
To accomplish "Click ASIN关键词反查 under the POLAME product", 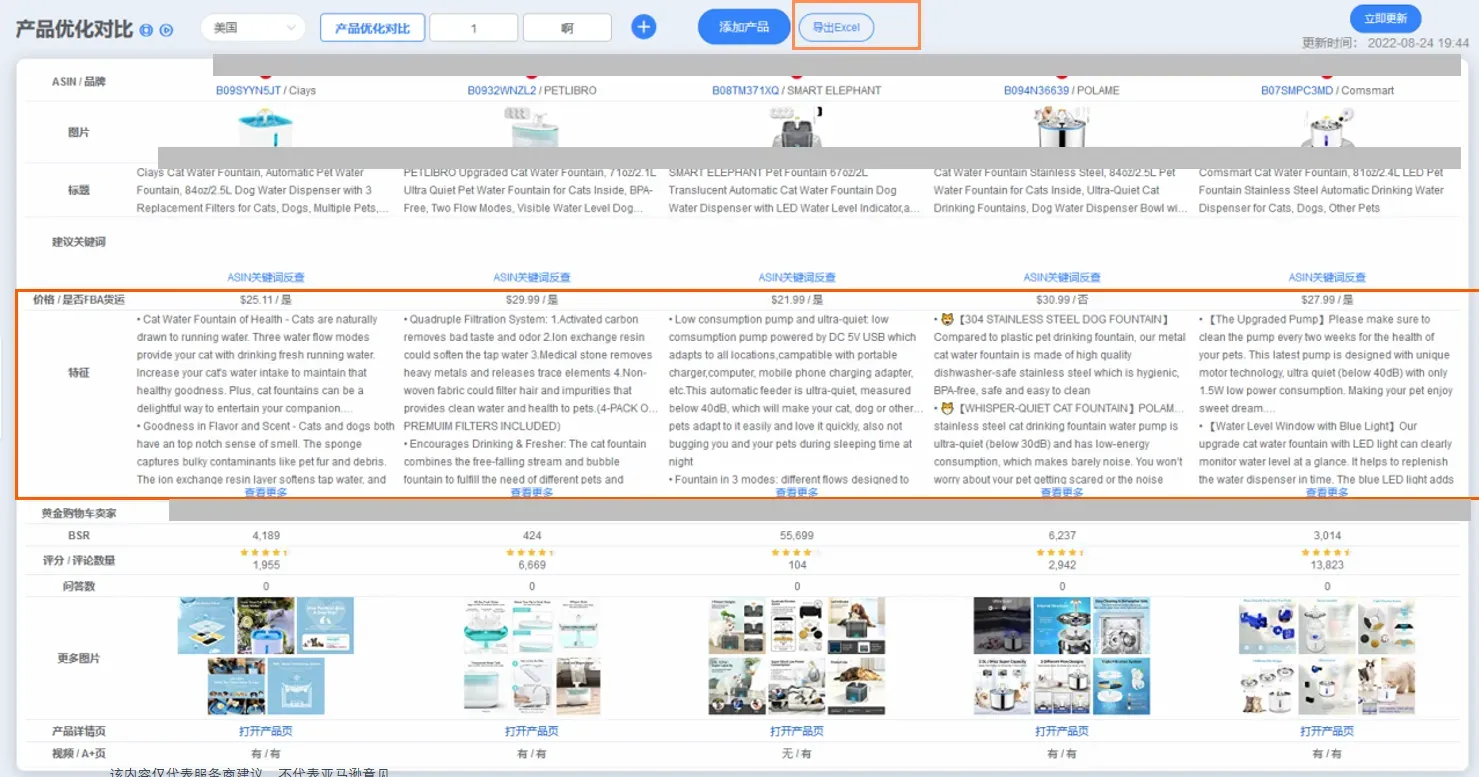I will pyautogui.click(x=1062, y=277).
